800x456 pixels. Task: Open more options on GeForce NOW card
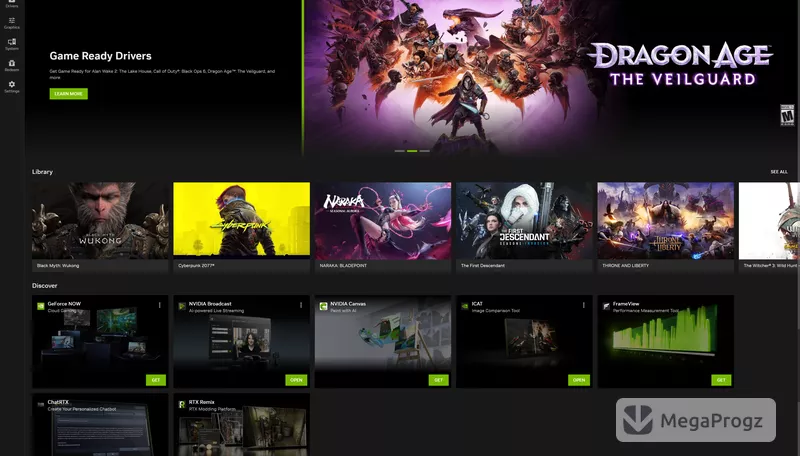pyautogui.click(x=160, y=305)
